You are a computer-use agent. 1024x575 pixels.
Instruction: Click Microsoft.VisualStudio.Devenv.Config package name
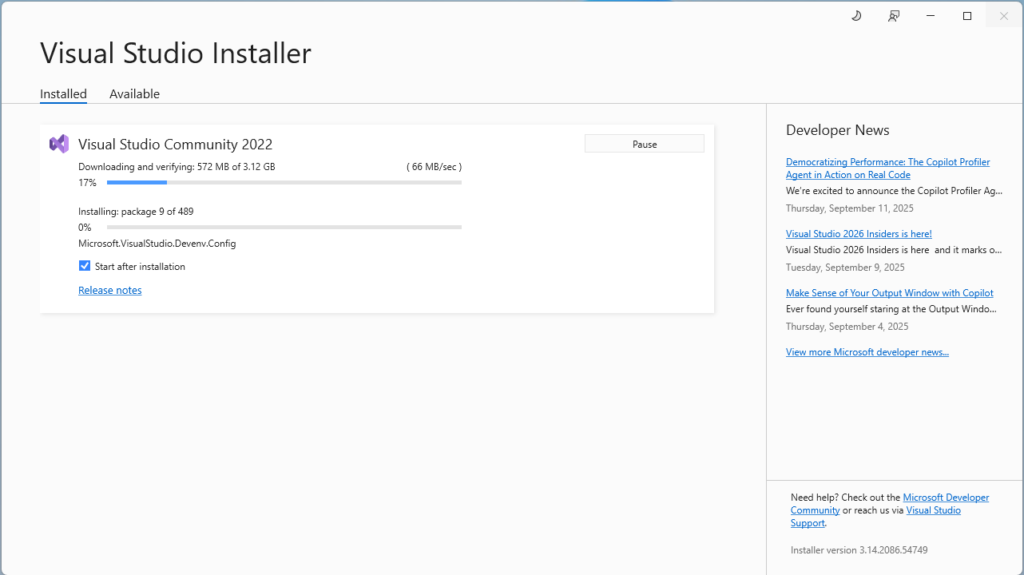157,244
